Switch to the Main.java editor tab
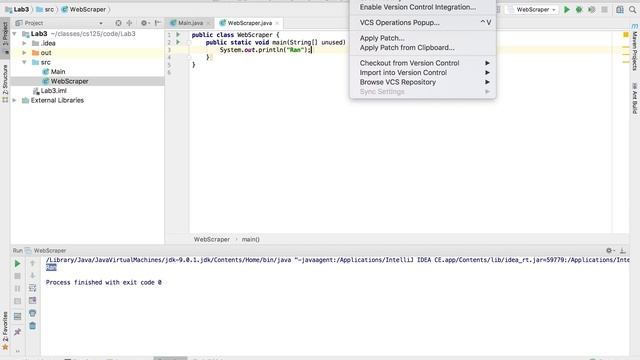Screen dimensions: 640x360 [190, 23]
